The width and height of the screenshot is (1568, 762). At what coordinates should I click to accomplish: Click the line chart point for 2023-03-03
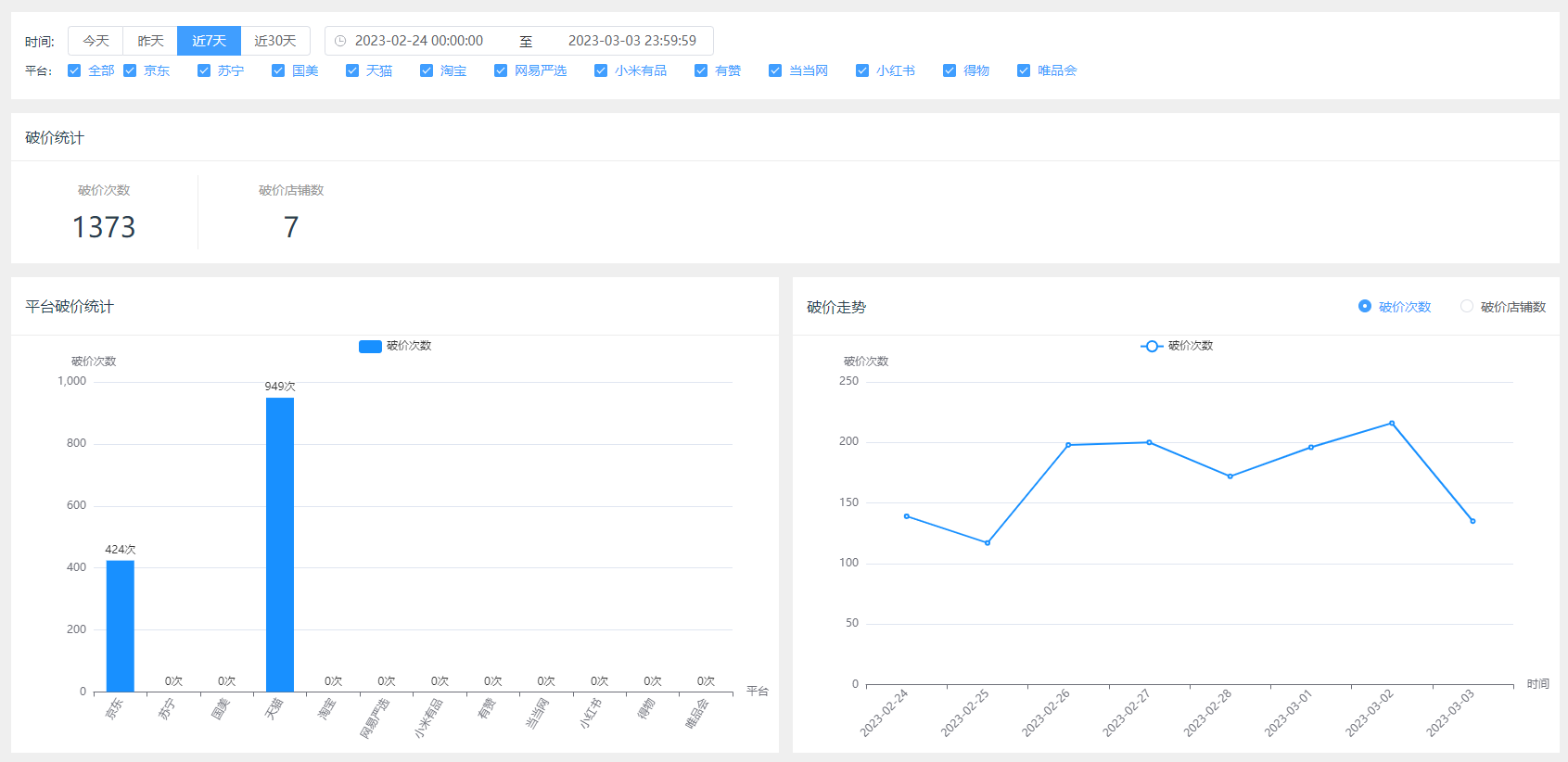1472,521
